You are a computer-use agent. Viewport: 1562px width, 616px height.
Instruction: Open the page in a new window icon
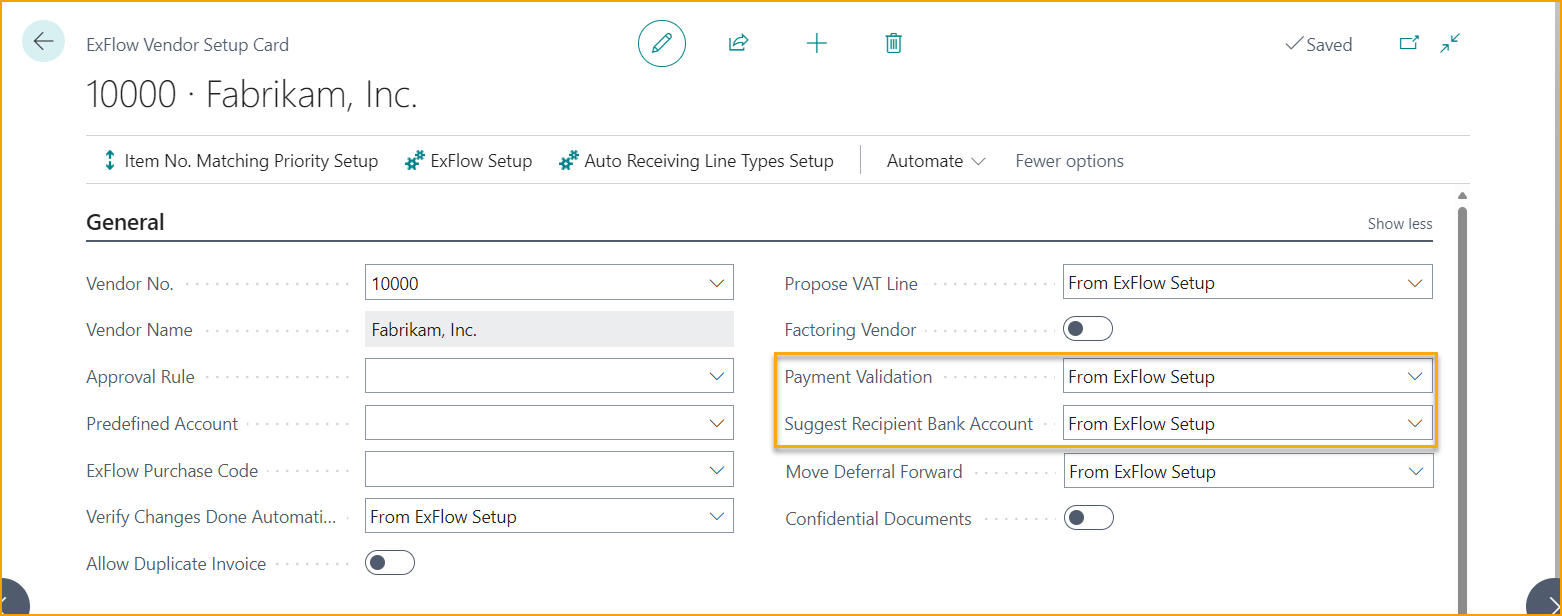coord(1409,43)
